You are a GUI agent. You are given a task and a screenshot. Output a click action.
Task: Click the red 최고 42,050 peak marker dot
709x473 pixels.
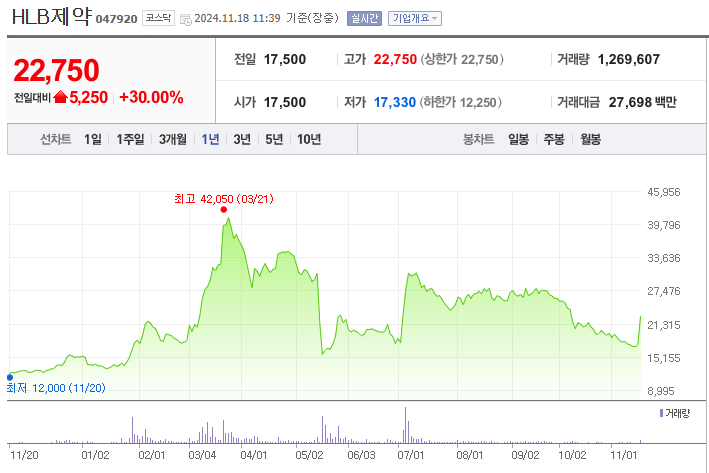[x=223, y=209]
